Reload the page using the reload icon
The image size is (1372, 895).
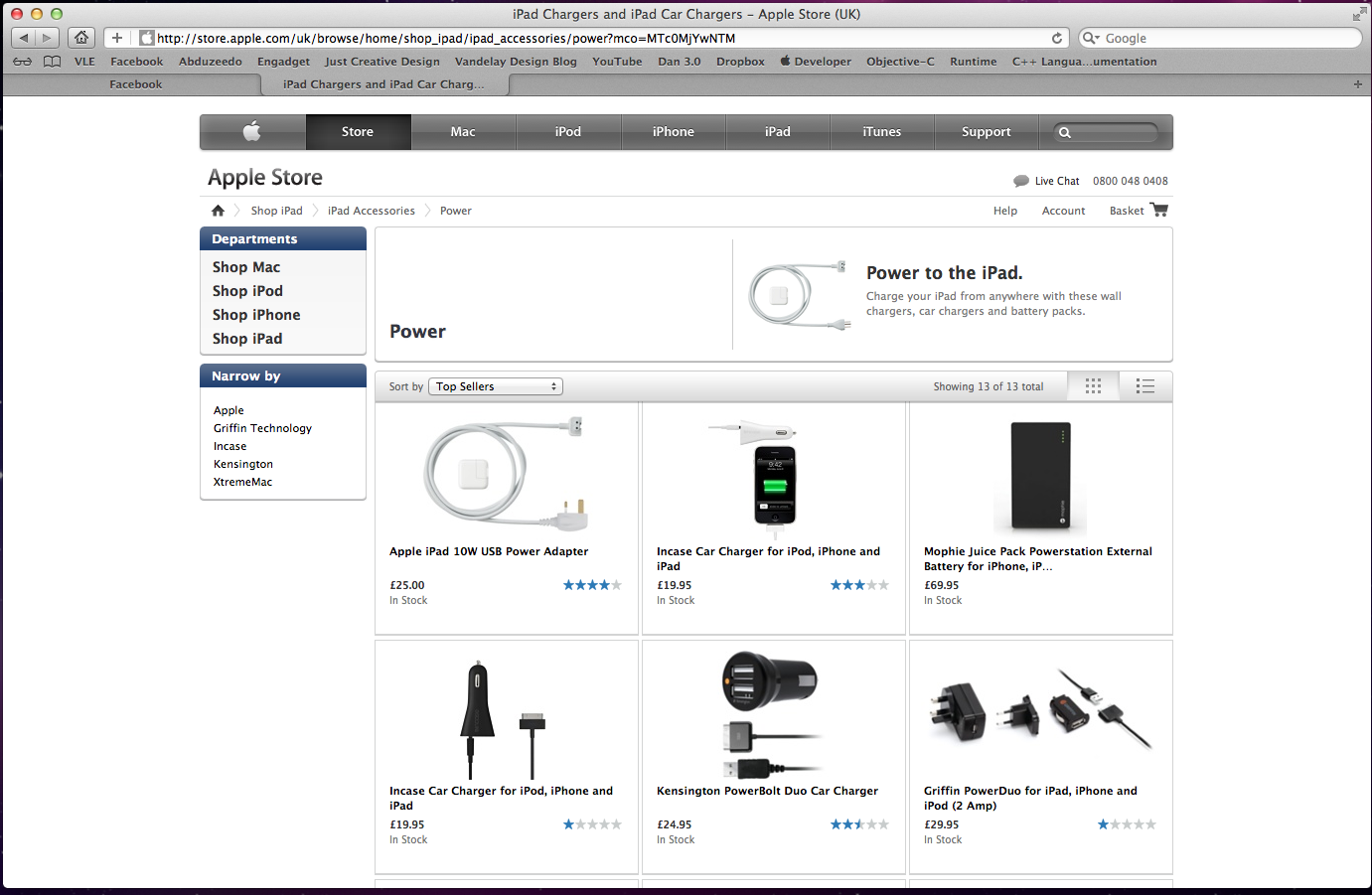pos(1057,38)
